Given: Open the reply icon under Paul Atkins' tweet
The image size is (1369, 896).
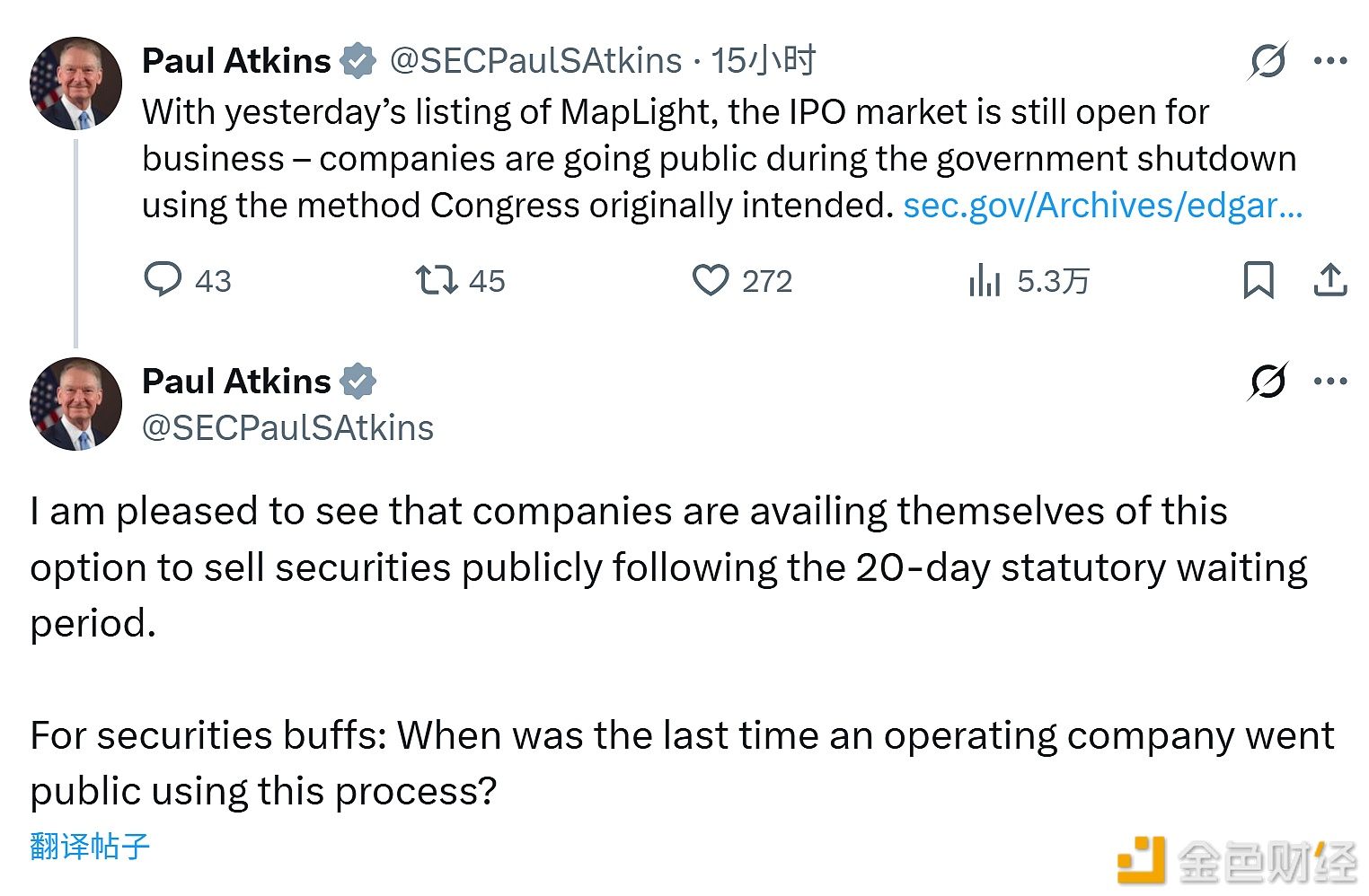Looking at the screenshot, I should (x=164, y=280).
